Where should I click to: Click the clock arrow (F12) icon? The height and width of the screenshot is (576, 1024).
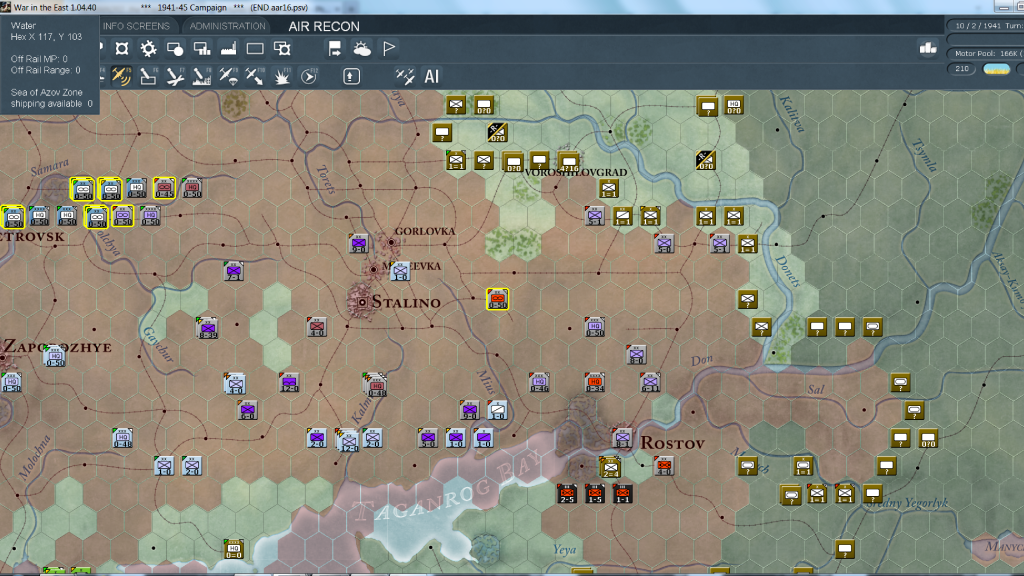pyautogui.click(x=309, y=75)
